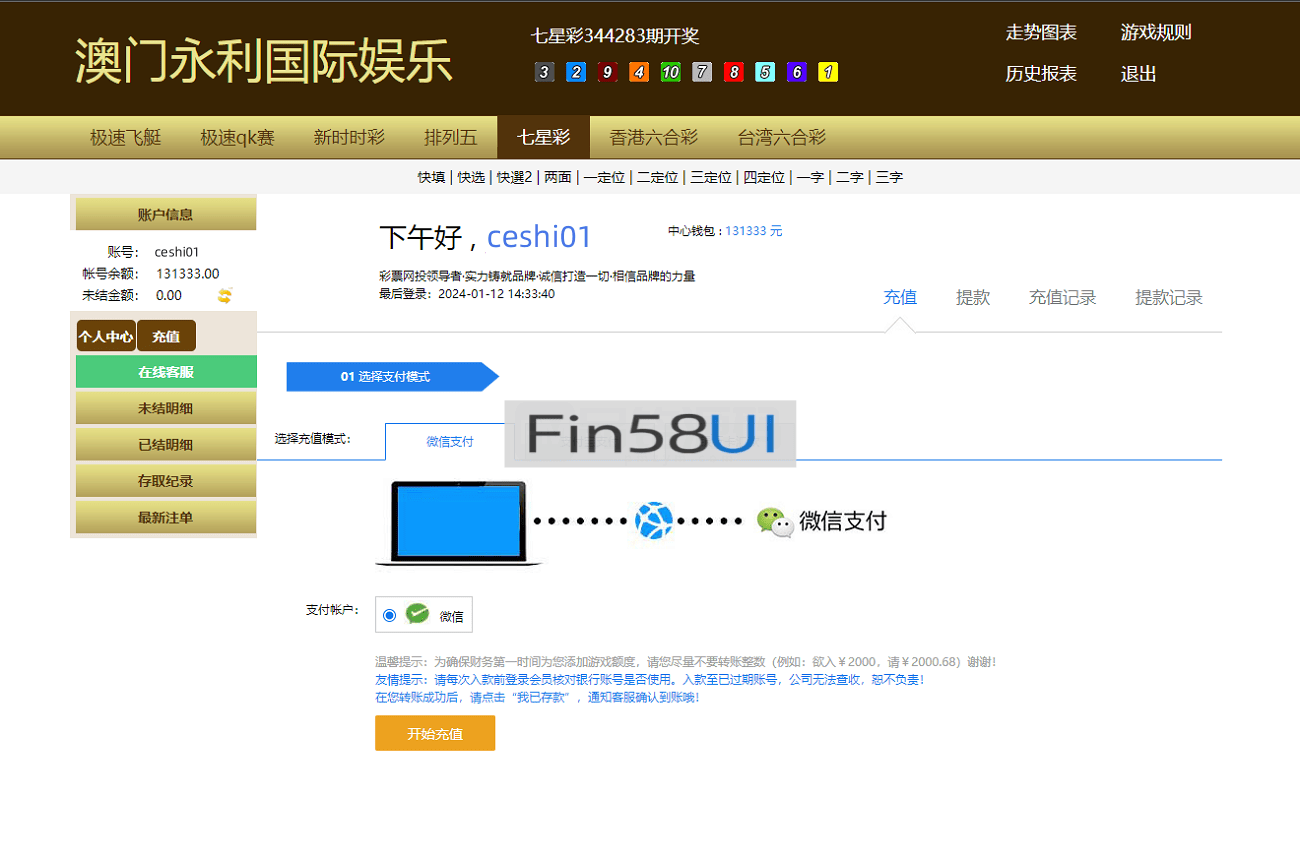Click the green number 10 ball
1300x858 pixels.
(670, 72)
